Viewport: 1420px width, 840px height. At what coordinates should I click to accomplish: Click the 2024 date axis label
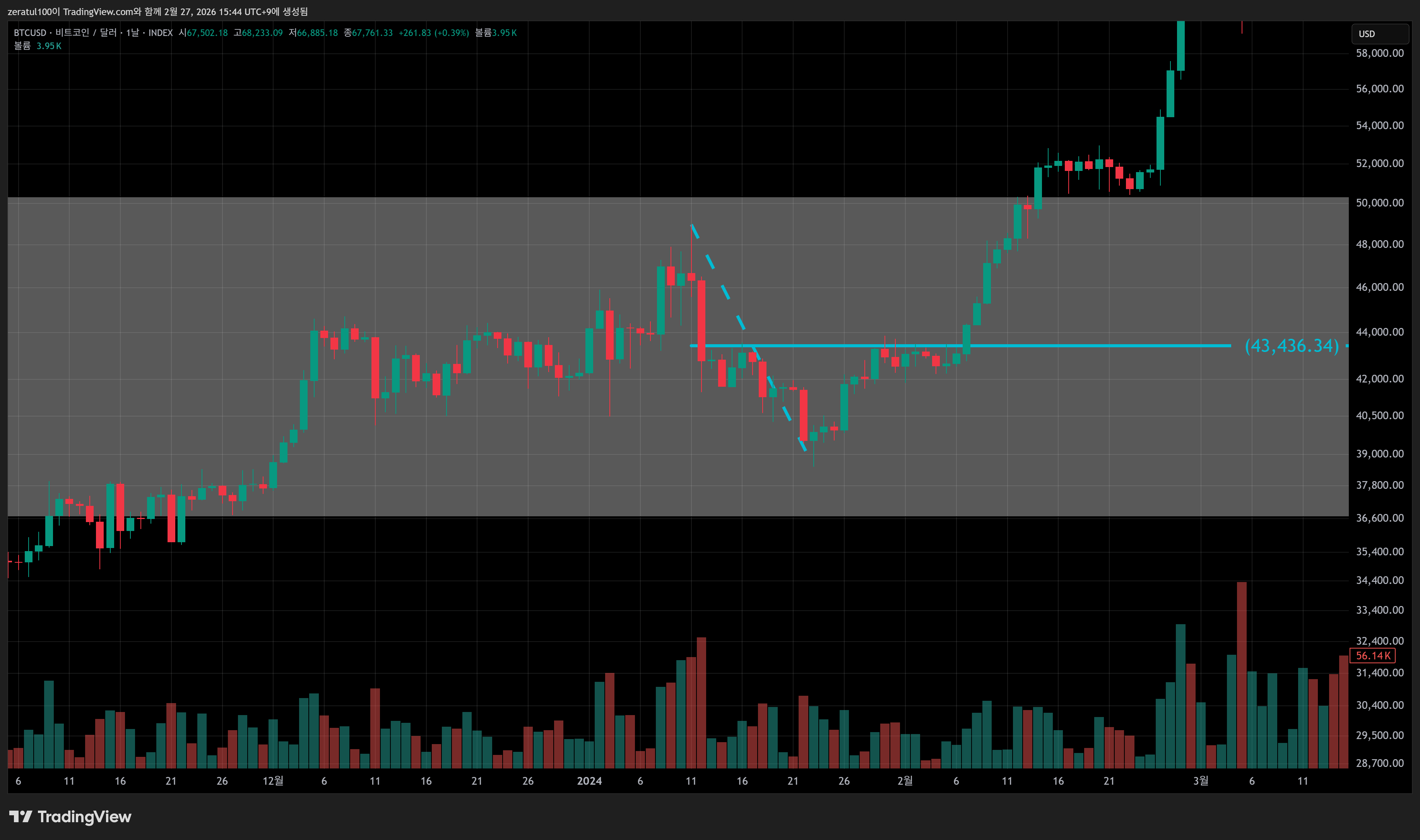(589, 781)
